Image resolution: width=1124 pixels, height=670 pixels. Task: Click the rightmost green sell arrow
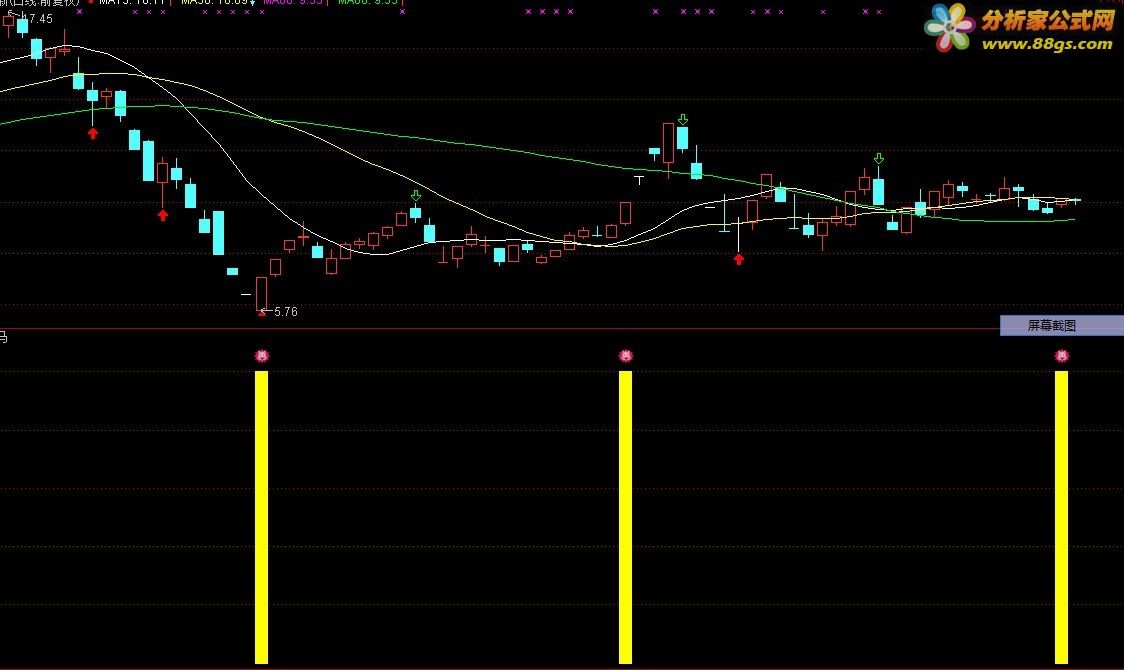click(879, 158)
